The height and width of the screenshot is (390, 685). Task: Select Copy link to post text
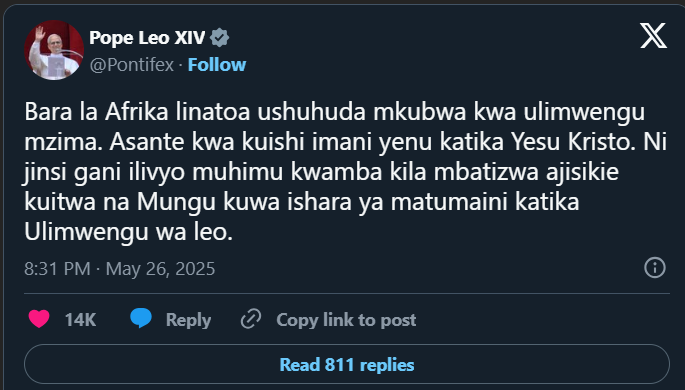pyautogui.click(x=346, y=320)
